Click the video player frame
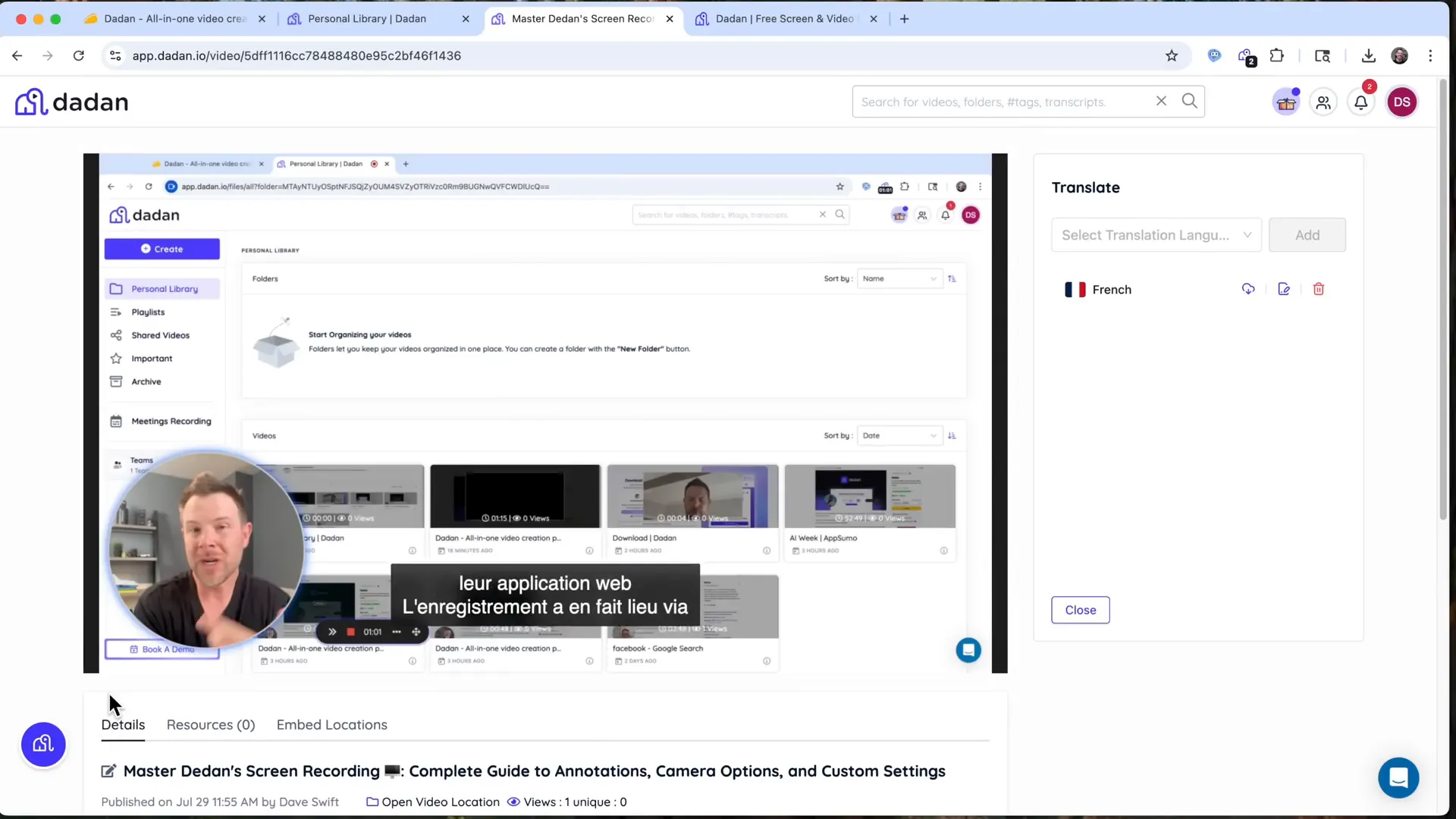1456x819 pixels. [545, 413]
